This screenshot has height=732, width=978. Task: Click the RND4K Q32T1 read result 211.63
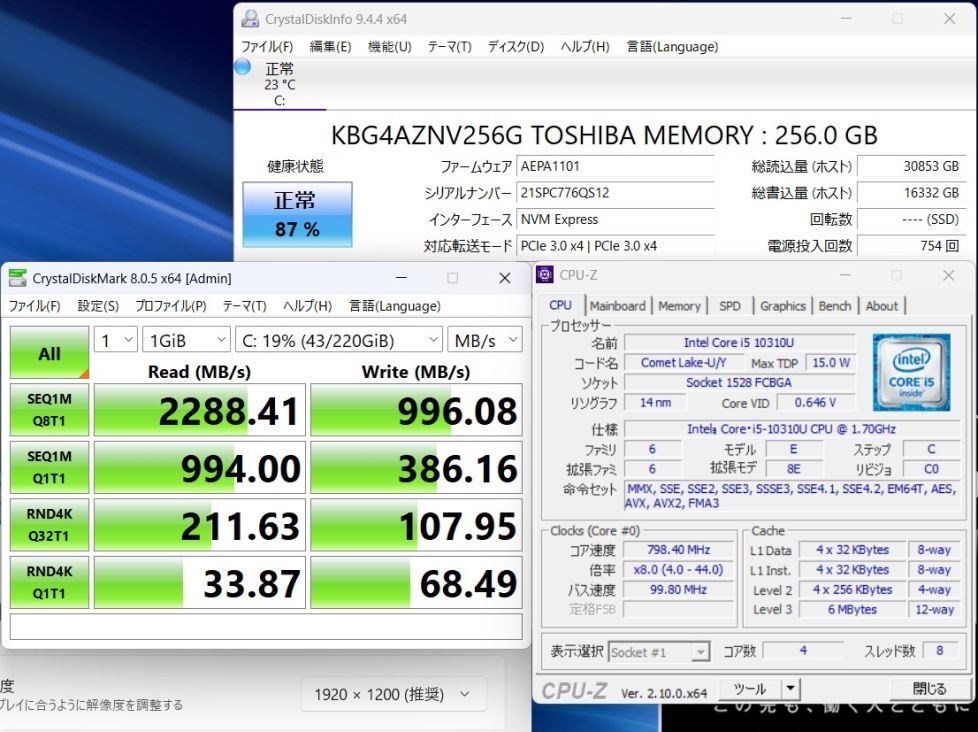click(200, 525)
